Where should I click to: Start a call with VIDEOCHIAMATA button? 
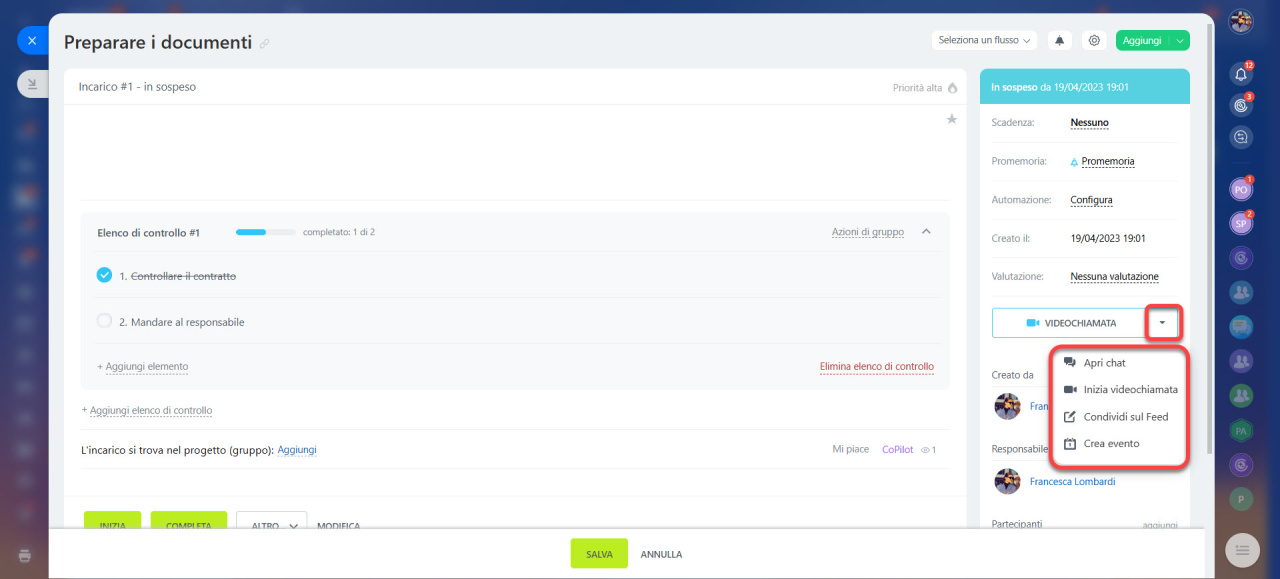[1069, 323]
